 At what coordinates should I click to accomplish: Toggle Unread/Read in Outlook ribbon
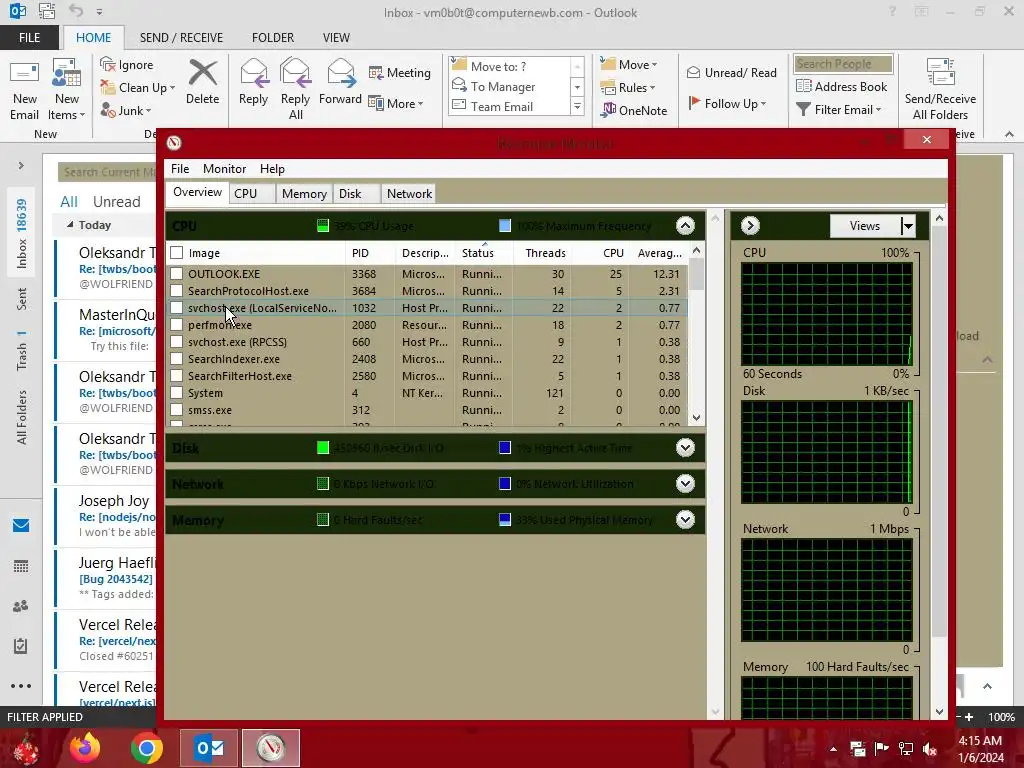(x=731, y=72)
